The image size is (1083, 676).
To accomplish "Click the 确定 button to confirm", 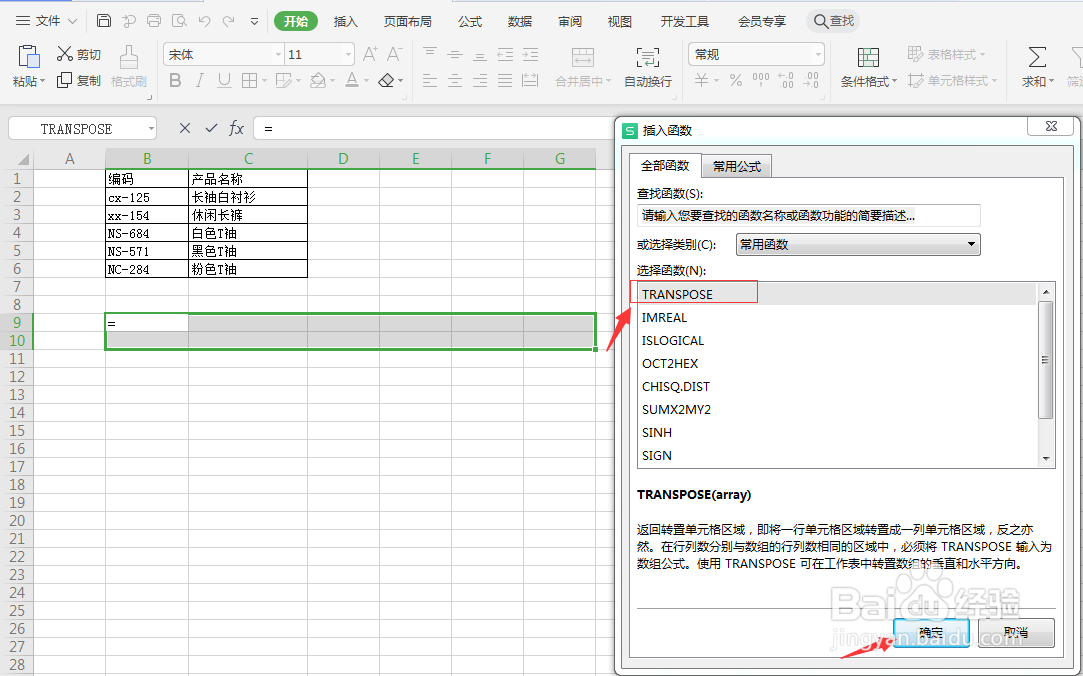I will [930, 632].
